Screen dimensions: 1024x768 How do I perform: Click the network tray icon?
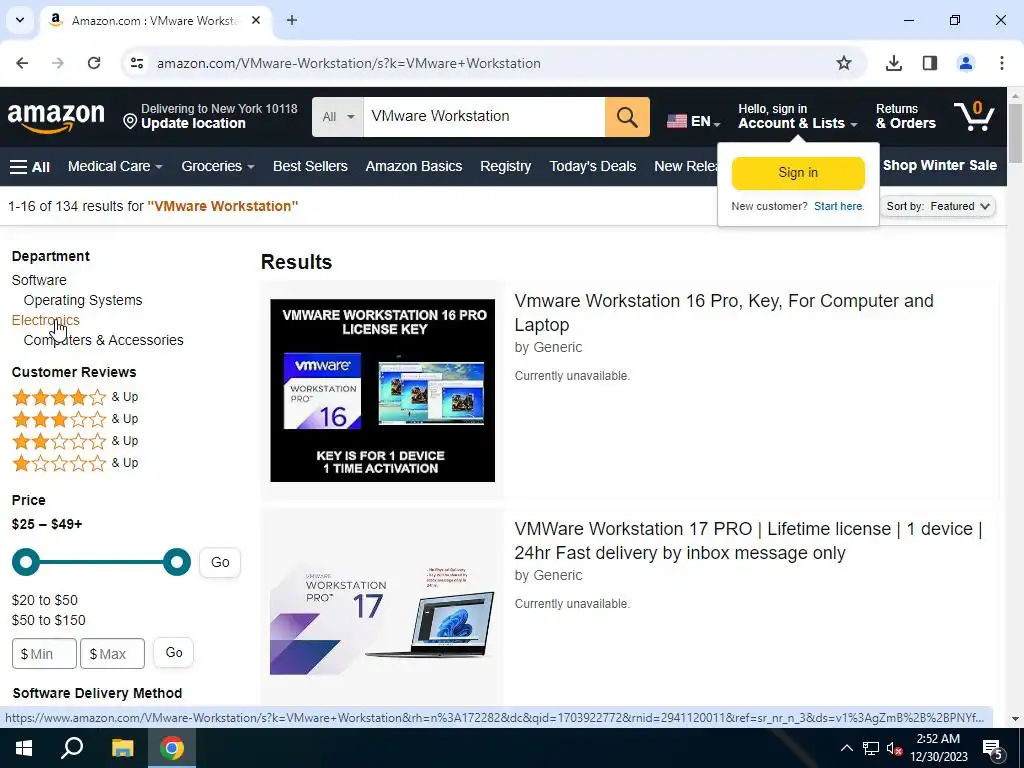[871, 748]
